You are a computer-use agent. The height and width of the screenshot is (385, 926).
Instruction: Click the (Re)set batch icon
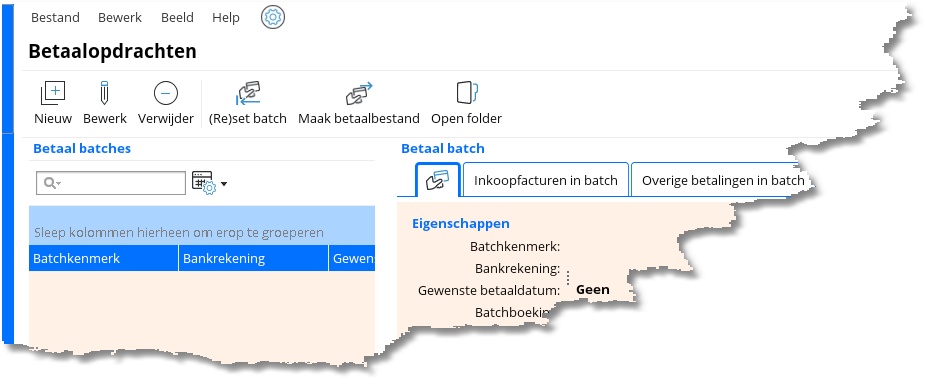(x=248, y=93)
